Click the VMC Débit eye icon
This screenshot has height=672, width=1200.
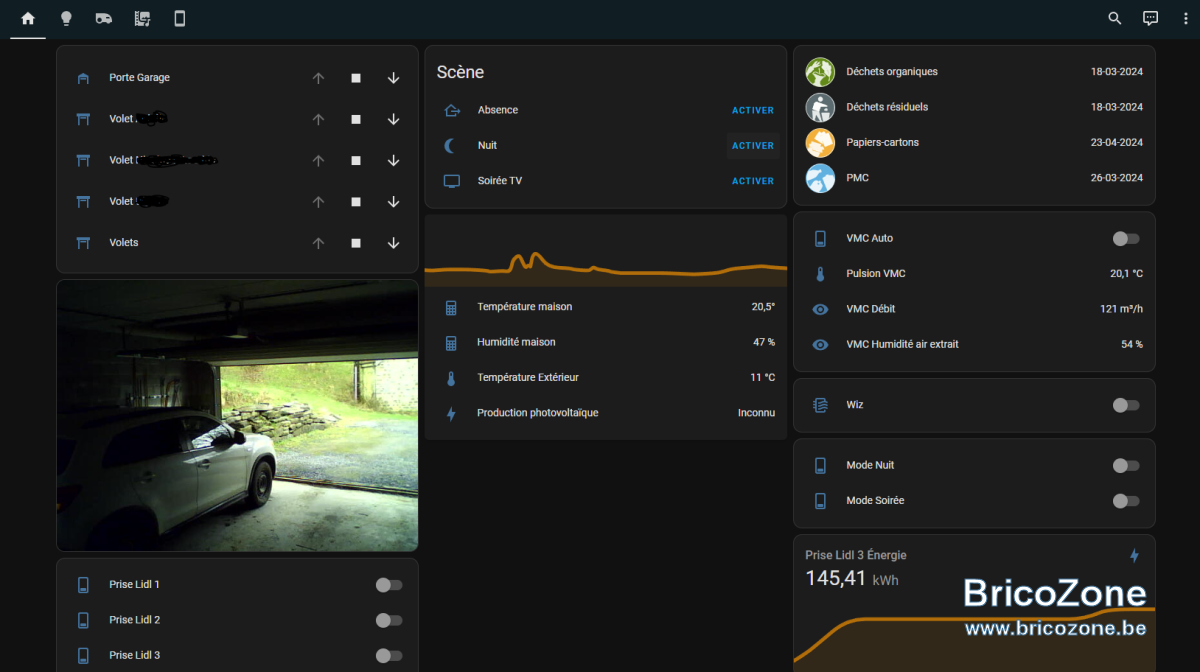click(820, 309)
